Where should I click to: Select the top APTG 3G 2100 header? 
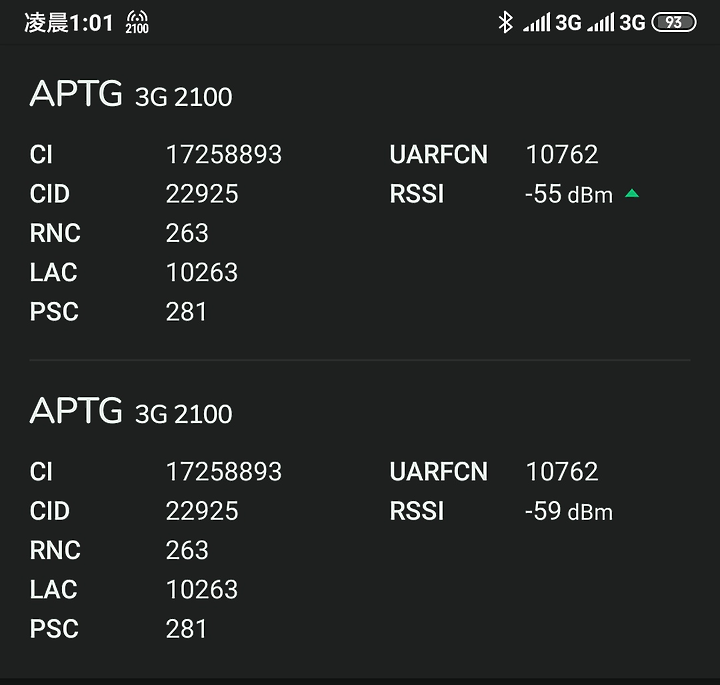click(131, 95)
